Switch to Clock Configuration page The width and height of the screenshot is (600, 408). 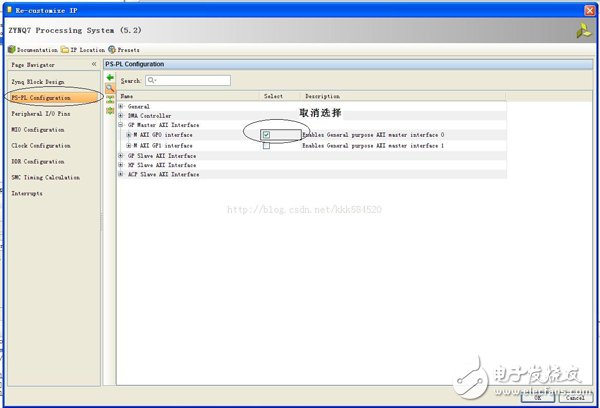(38, 145)
